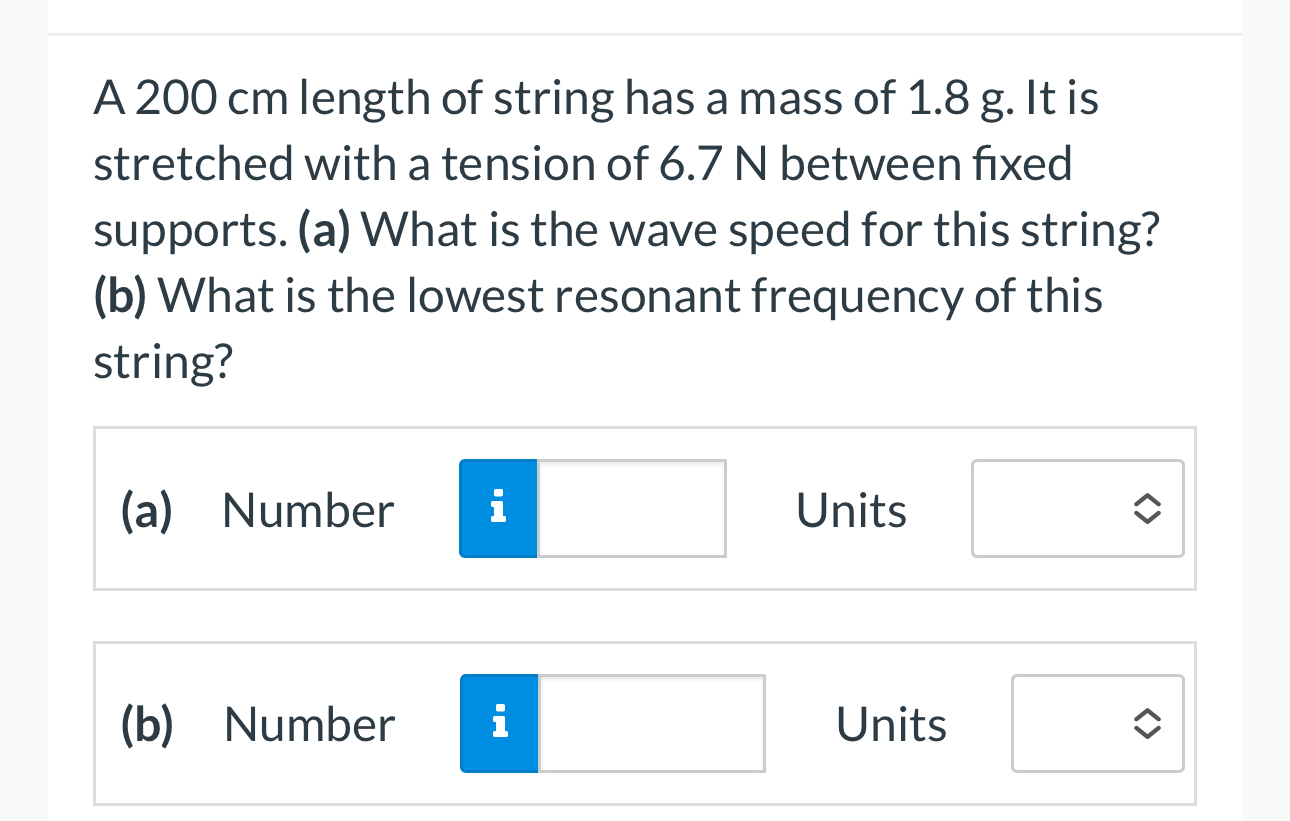Click inside the Number field for part (a)

point(630,508)
